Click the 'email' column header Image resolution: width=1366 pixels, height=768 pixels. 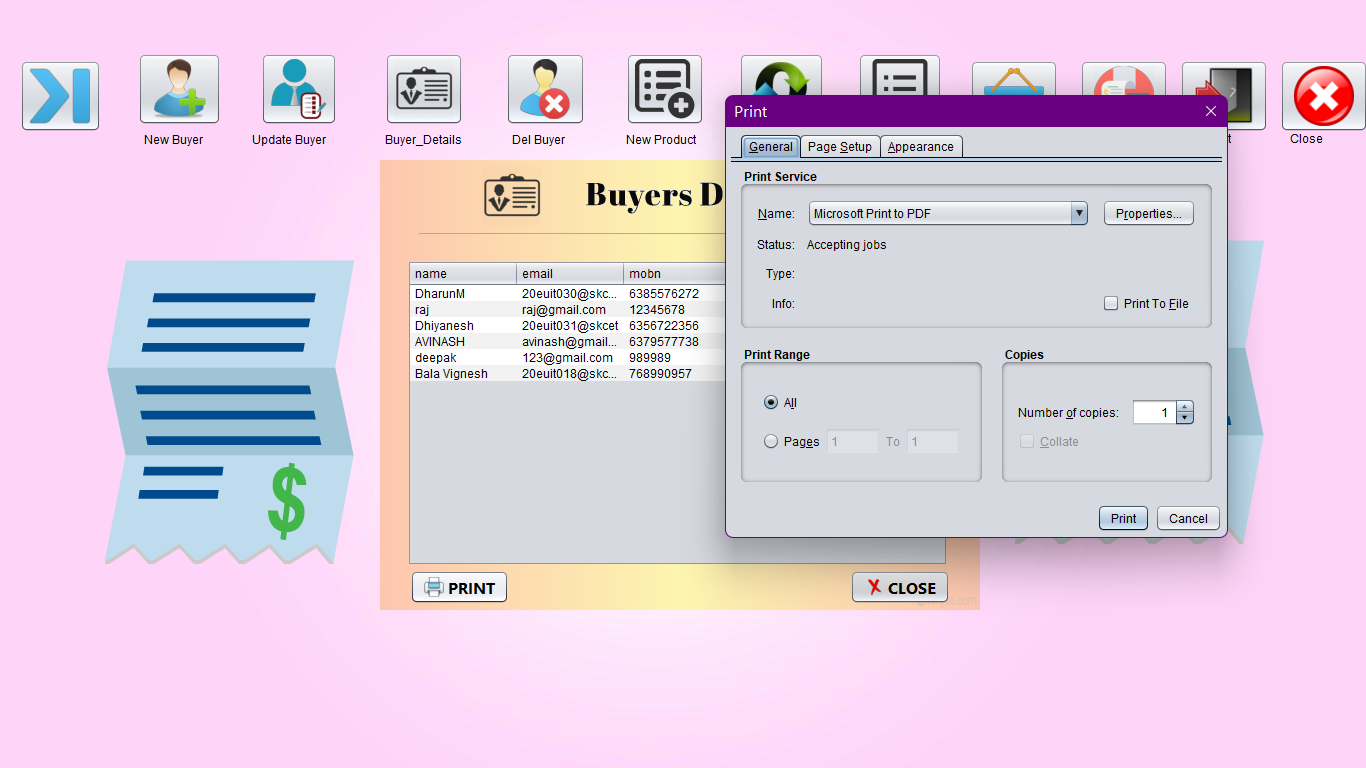tap(570, 274)
